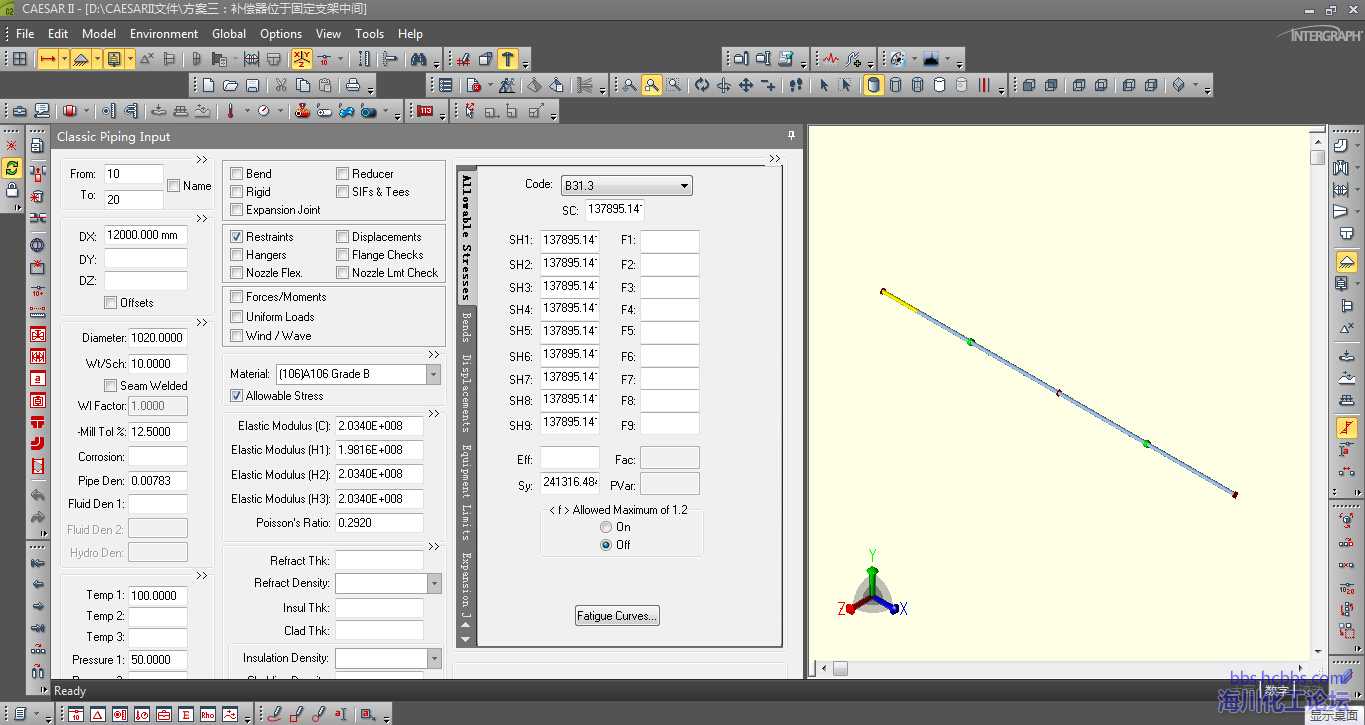Select the Off radio button
Image resolution: width=1365 pixels, height=725 pixels.
(606, 545)
